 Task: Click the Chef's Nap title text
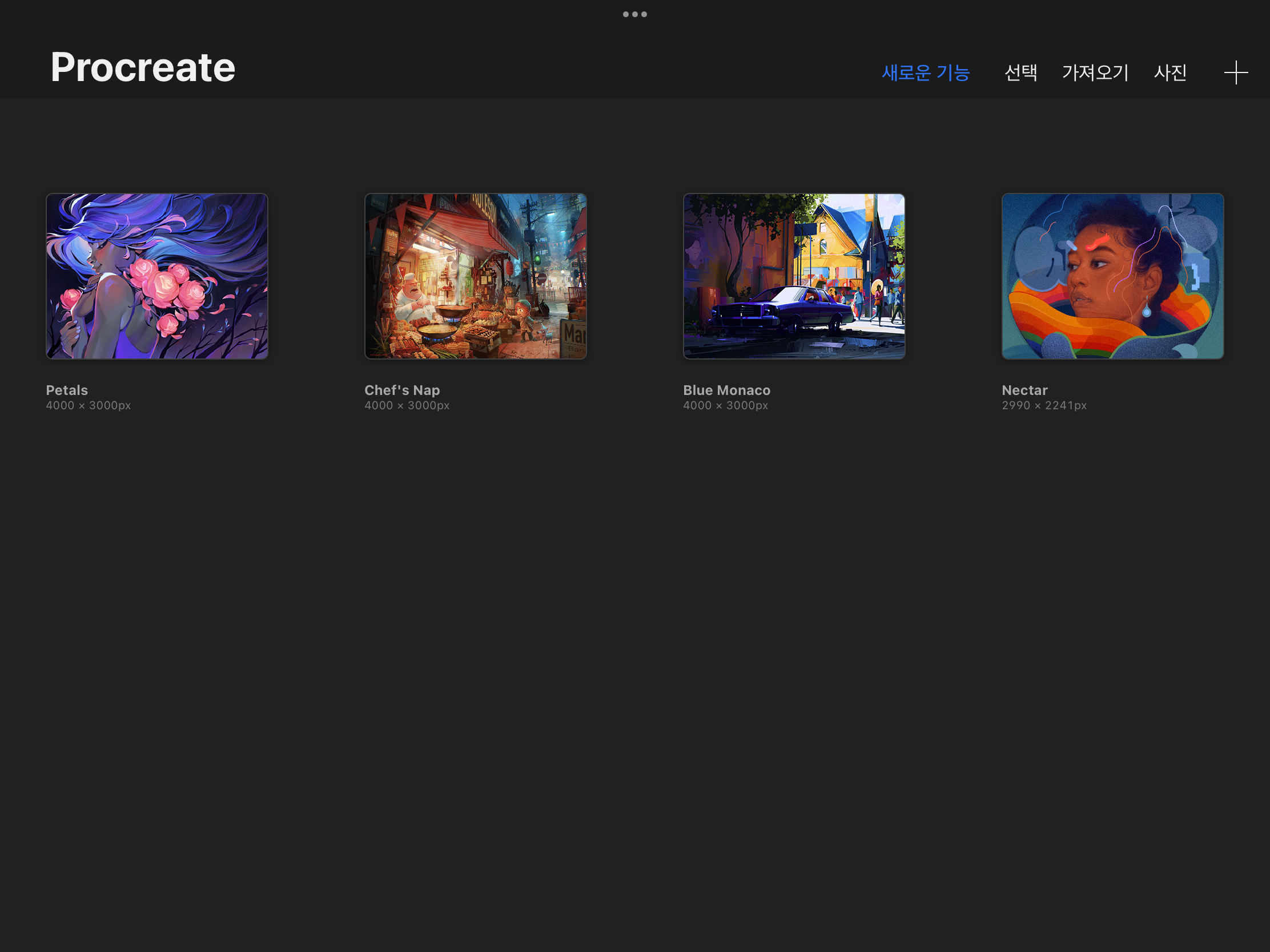pos(402,390)
